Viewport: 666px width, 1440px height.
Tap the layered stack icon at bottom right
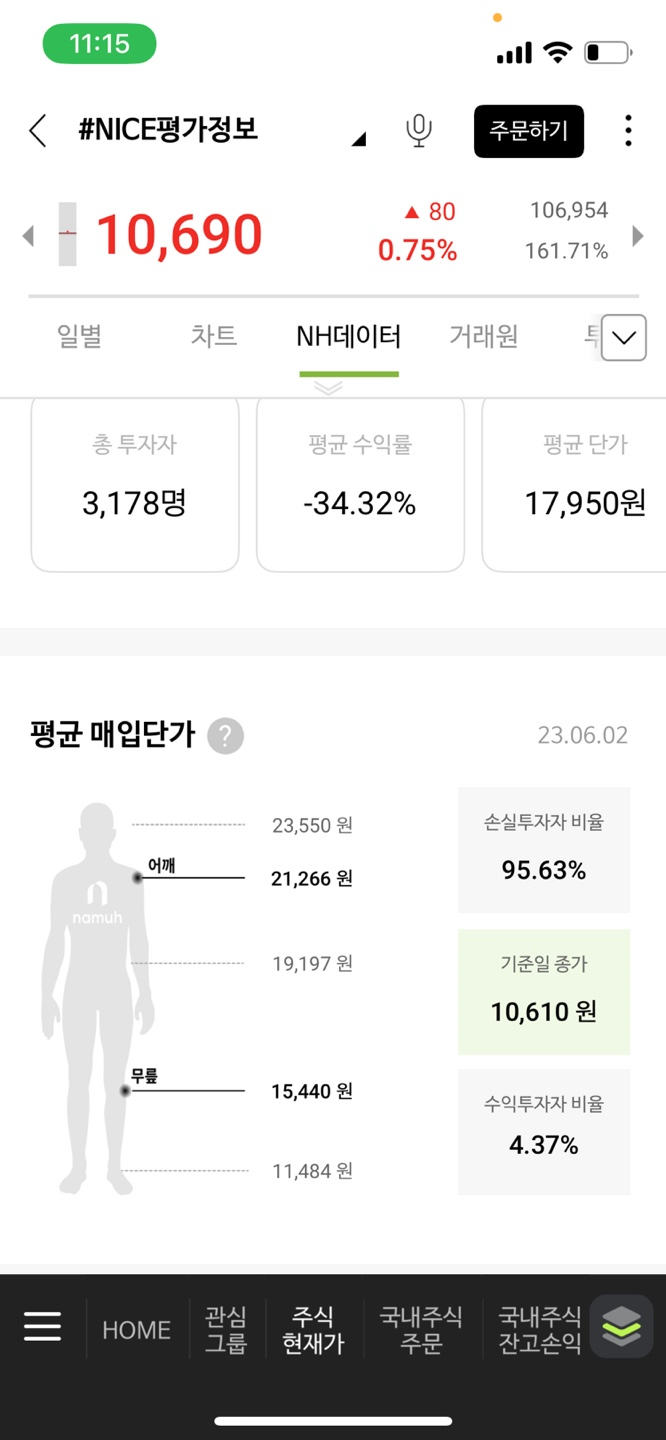click(621, 1327)
